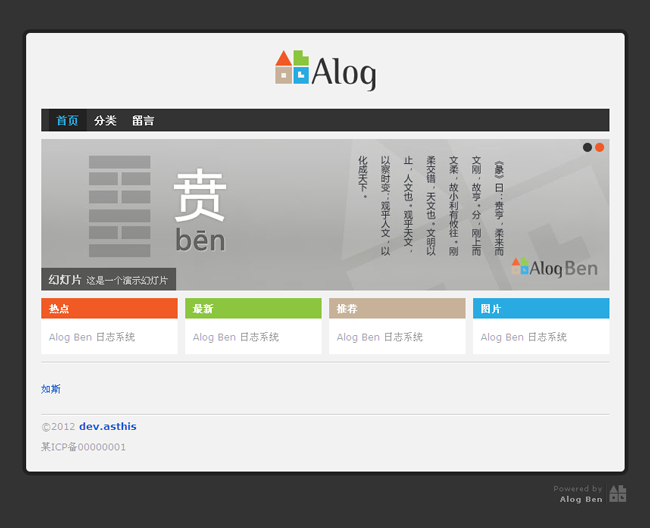Open Alog Ben 日志系统 link under 最新
The image size is (650, 528).
pyautogui.click(x=236, y=338)
